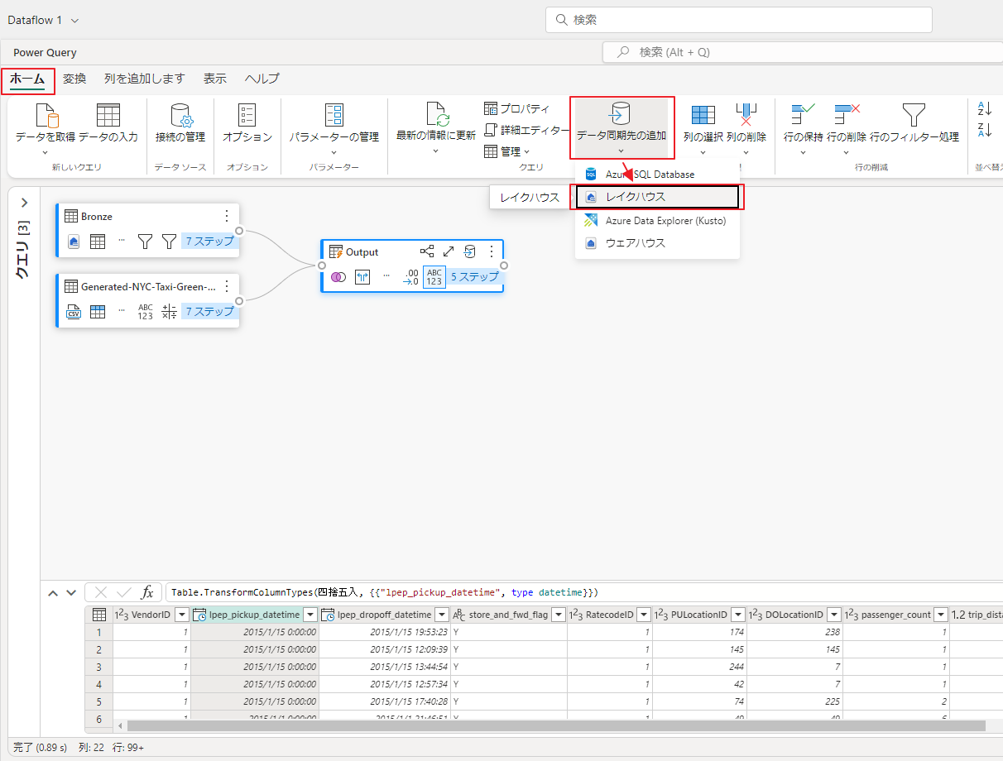Click the 5 ステップ label on Output
The height and width of the screenshot is (761, 1003).
(474, 277)
